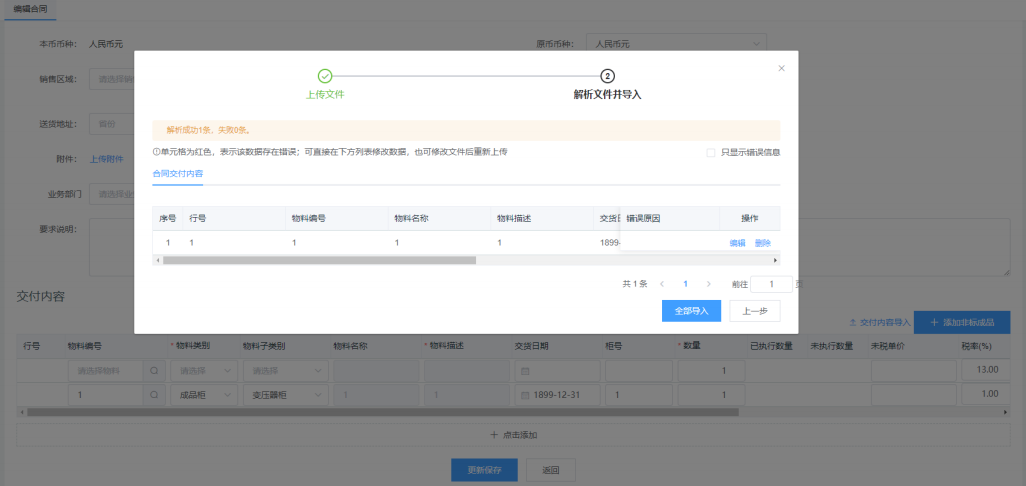
Task: Enable the 只显示错误信息 checkbox
Action: (711, 153)
